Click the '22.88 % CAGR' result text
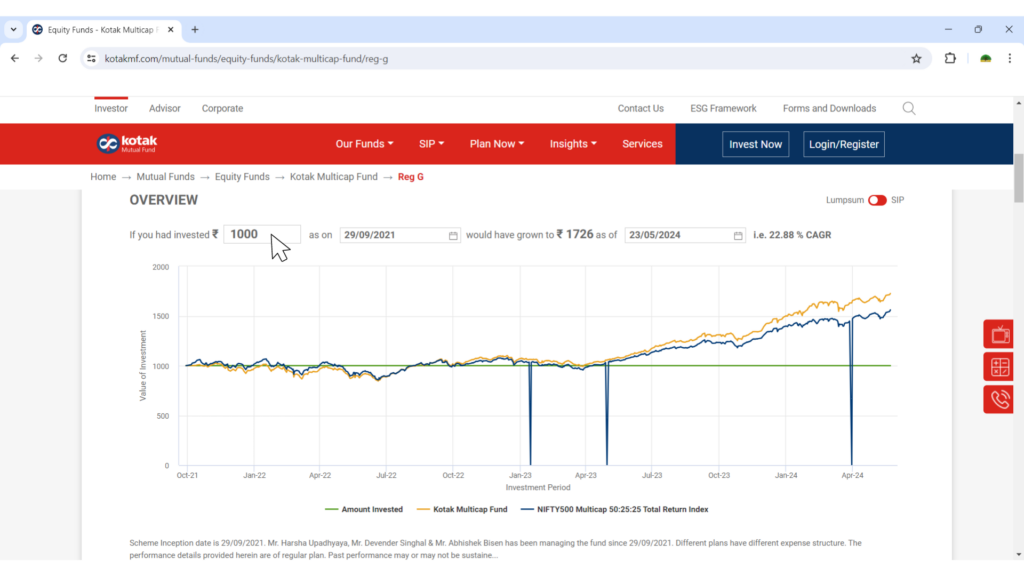The image size is (1024, 576). 800,235
